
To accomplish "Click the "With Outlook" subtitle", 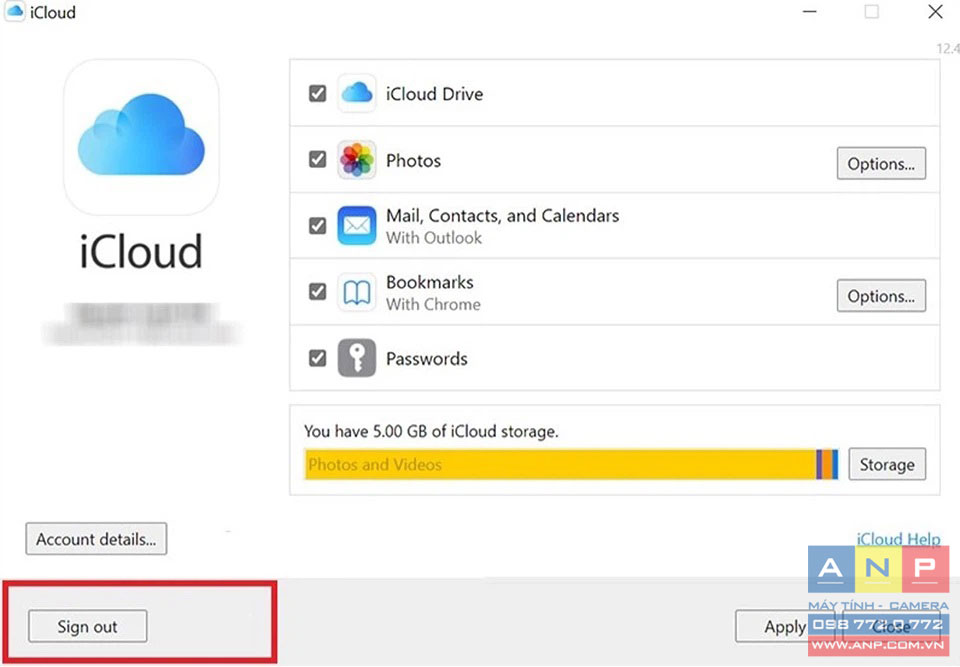I will point(433,238).
